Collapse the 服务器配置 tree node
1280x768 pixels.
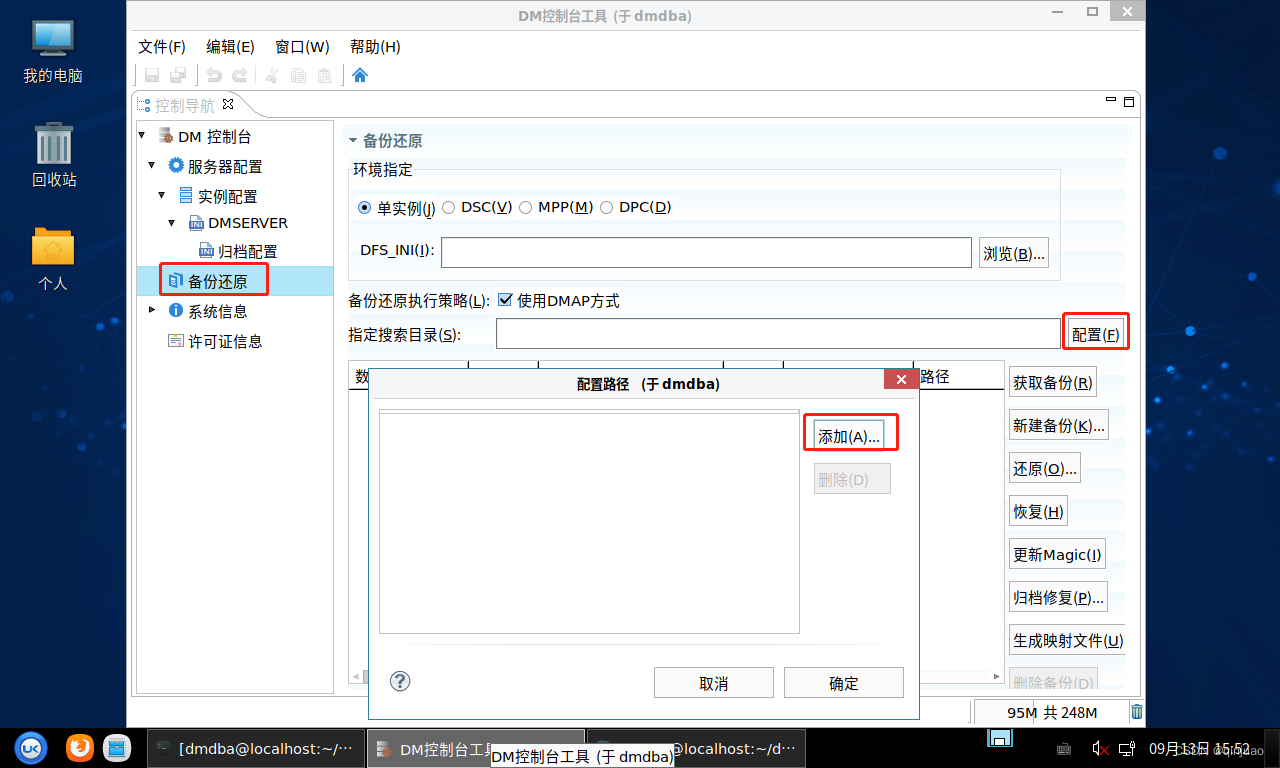152,165
